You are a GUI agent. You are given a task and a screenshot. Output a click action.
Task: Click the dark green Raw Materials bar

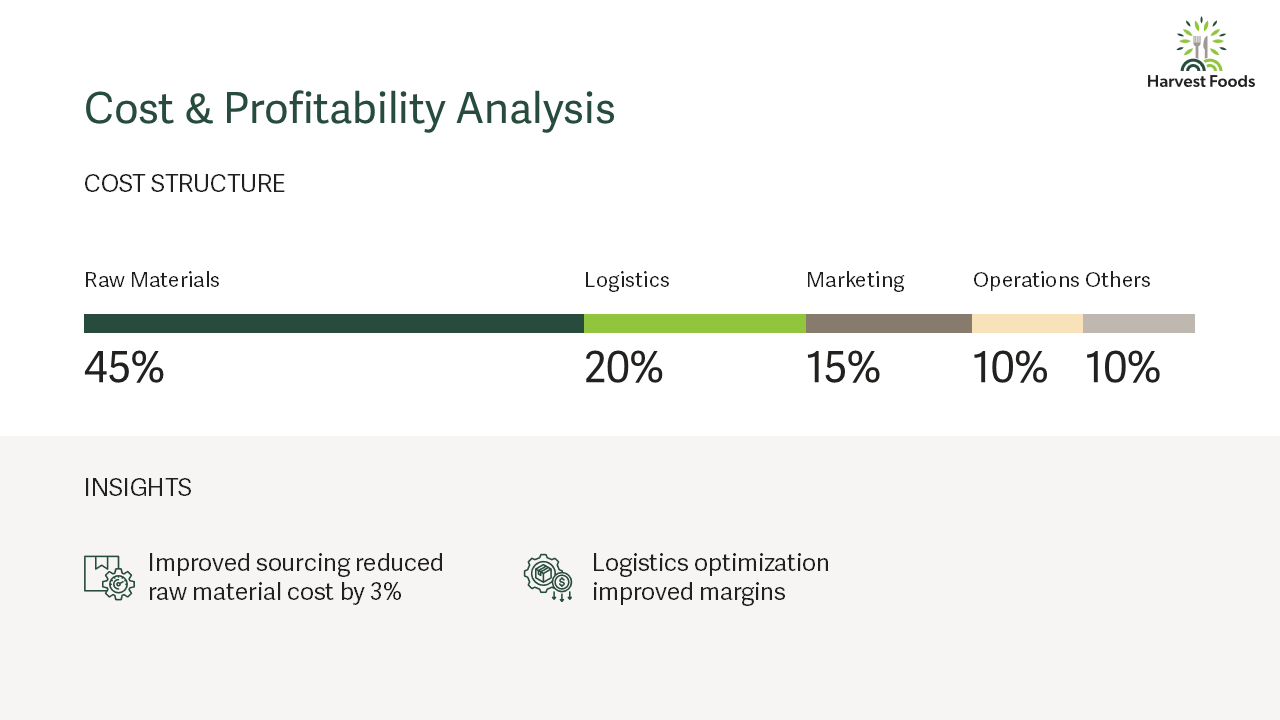pos(334,323)
